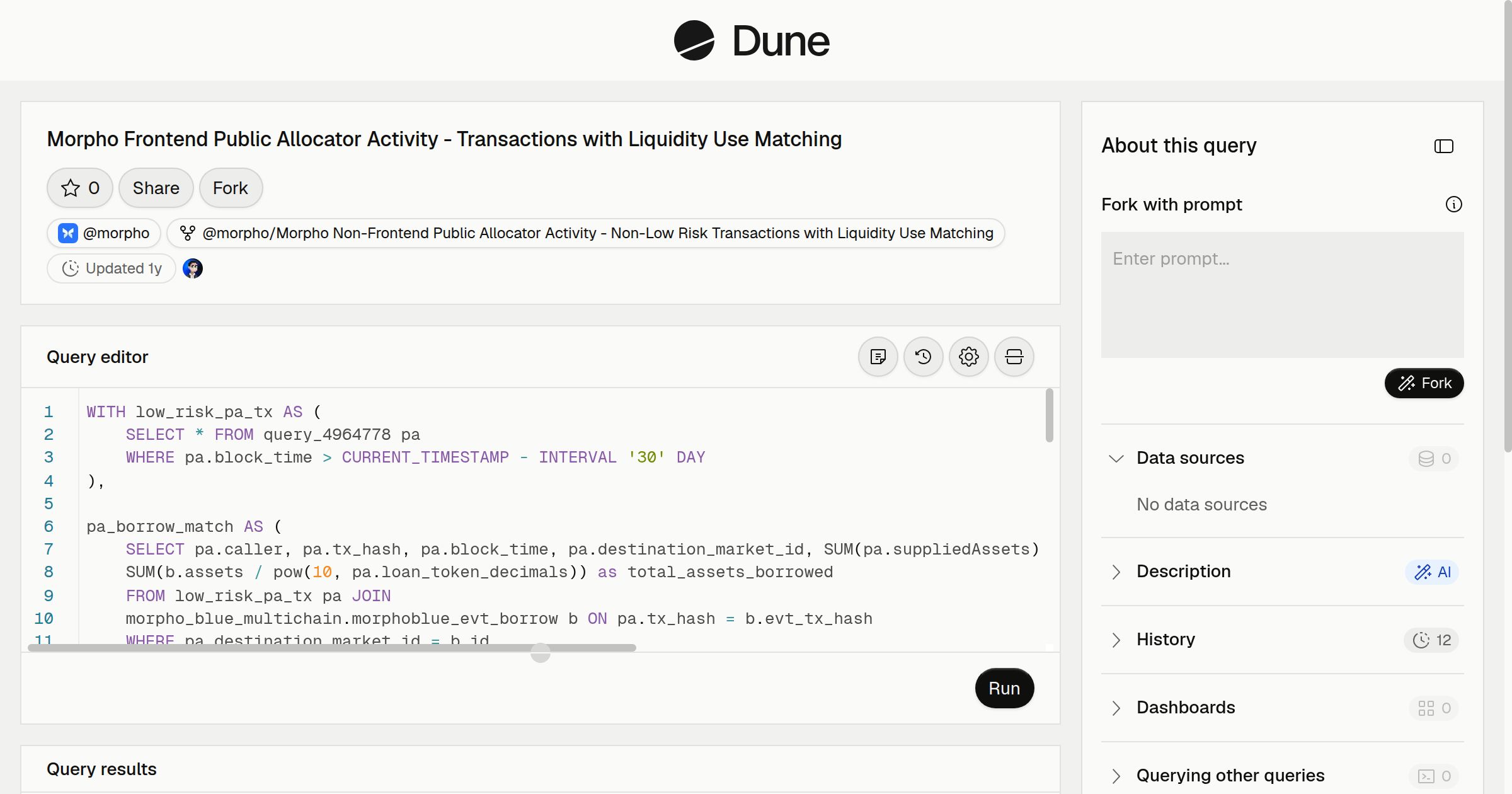Click the Querying other queries count badge
Screen dimensions: 1512x794
point(1435,776)
